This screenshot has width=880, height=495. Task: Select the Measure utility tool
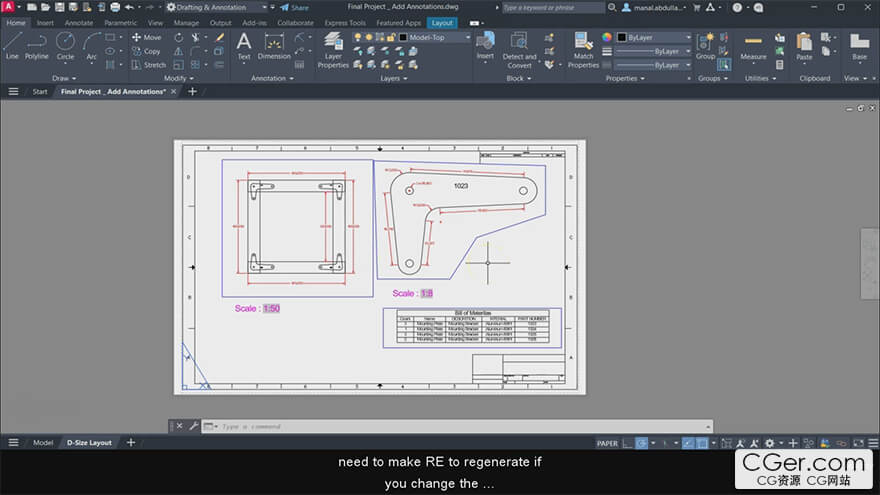(753, 44)
